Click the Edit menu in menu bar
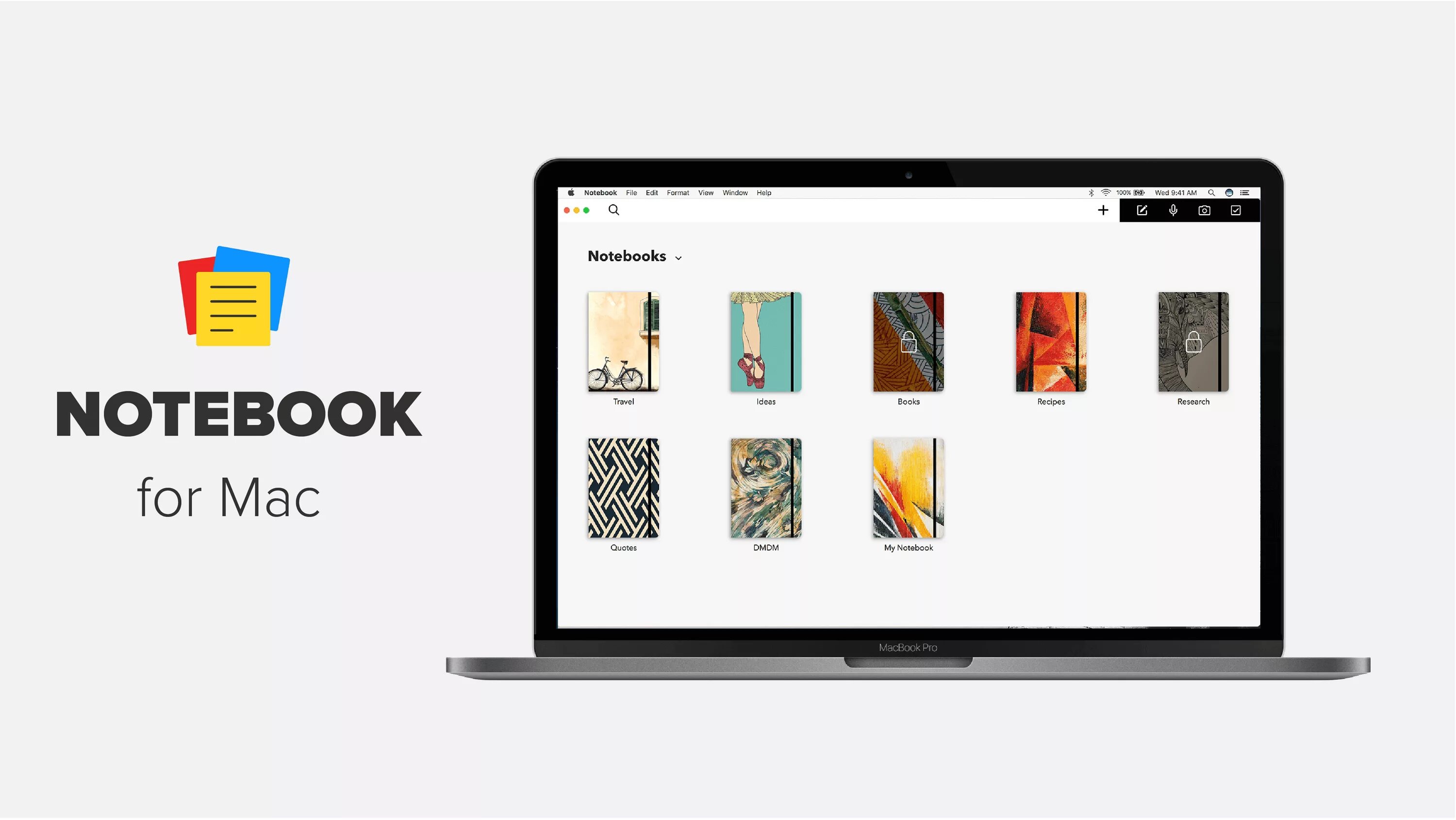Screen dimensions: 1456x820 [x=651, y=192]
